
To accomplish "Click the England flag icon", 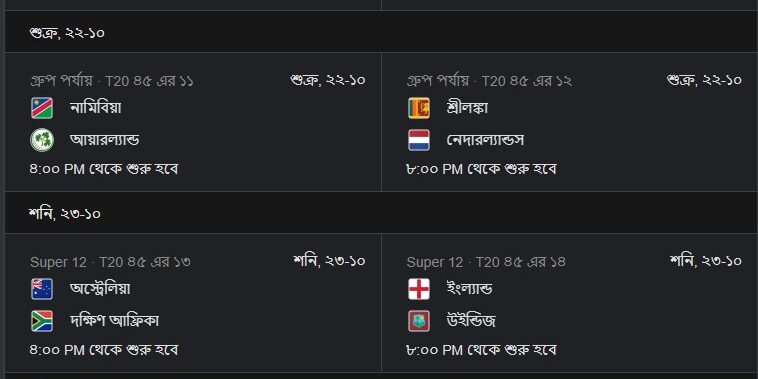I will tap(419, 289).
